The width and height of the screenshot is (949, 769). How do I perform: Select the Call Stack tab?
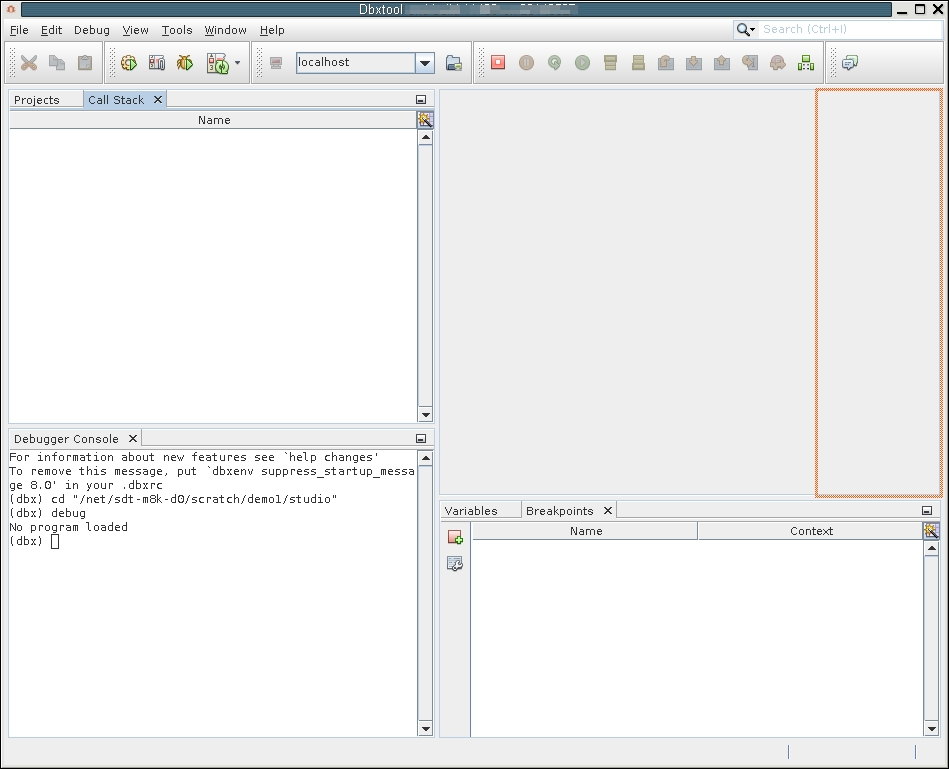tap(116, 100)
